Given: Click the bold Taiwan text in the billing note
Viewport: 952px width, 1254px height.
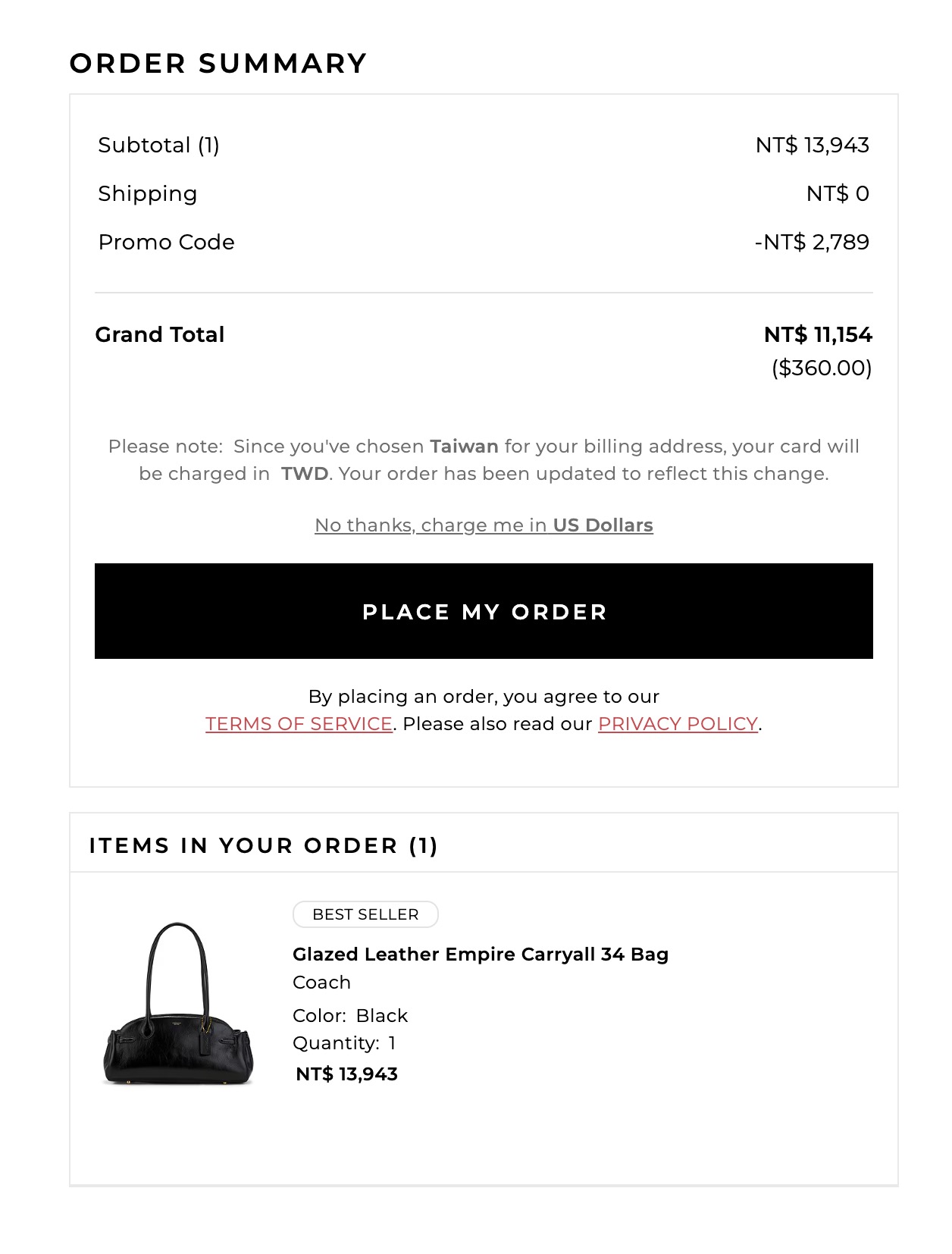Looking at the screenshot, I should [x=464, y=447].
